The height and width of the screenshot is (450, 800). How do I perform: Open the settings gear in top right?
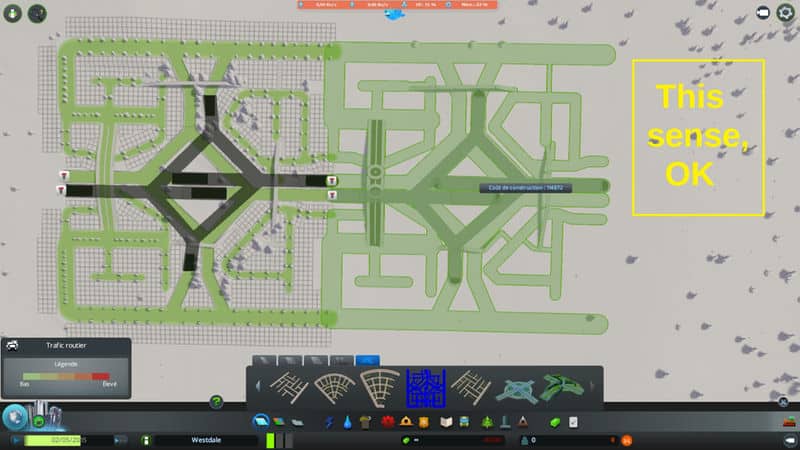coord(787,12)
